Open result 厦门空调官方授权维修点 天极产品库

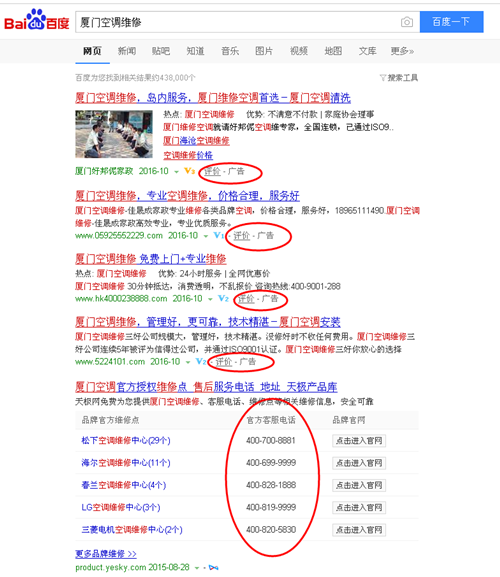(206, 387)
